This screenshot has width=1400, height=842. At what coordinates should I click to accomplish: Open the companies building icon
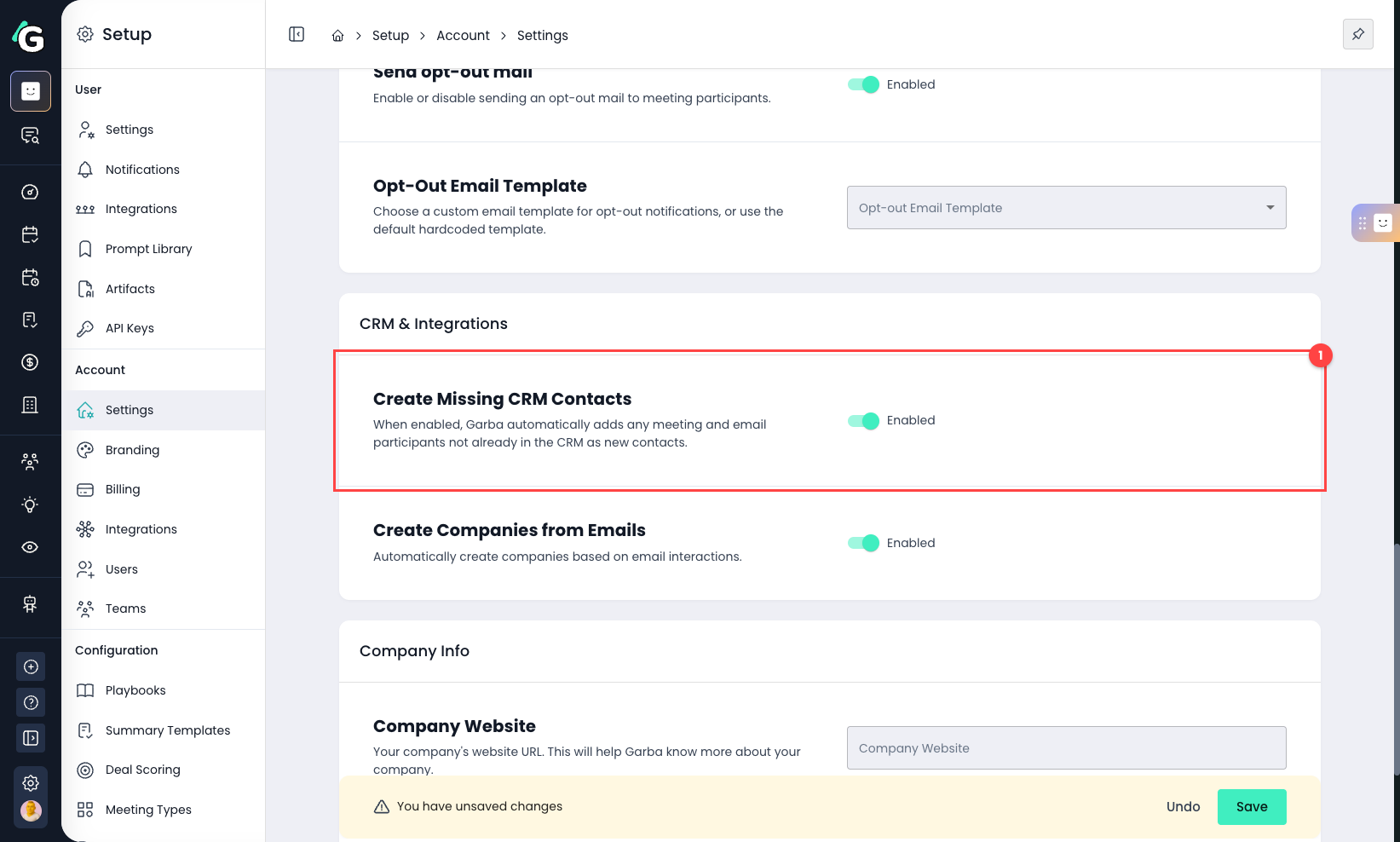click(x=31, y=405)
